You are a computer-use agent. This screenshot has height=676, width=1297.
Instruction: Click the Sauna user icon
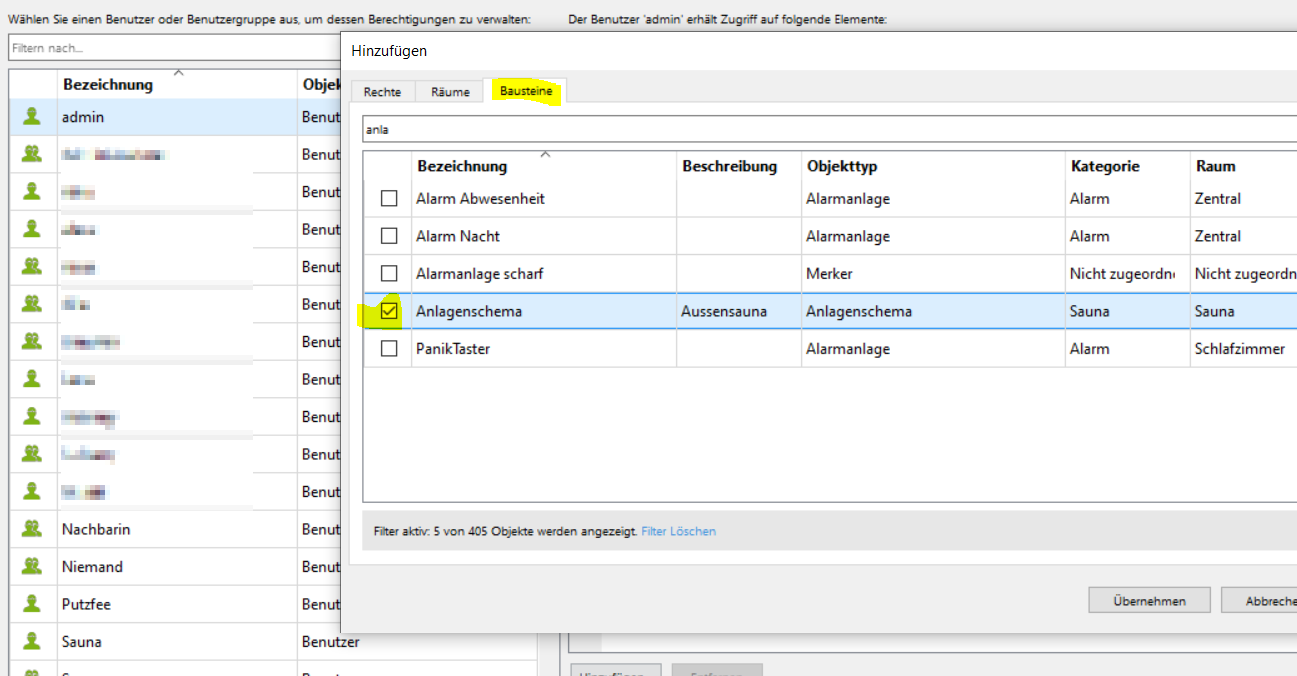(32, 641)
